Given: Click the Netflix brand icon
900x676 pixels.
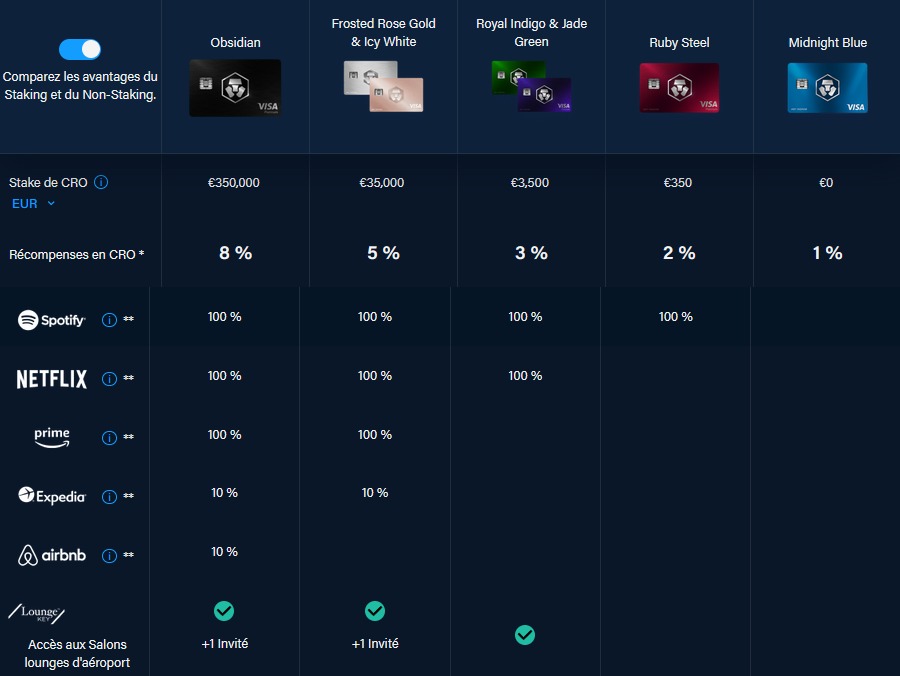Looking at the screenshot, I should point(50,378).
